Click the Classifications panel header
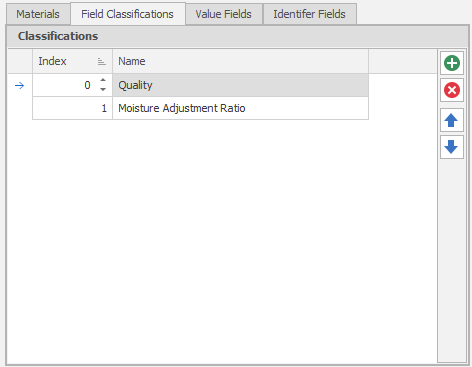This screenshot has height=367, width=472. (x=237, y=36)
